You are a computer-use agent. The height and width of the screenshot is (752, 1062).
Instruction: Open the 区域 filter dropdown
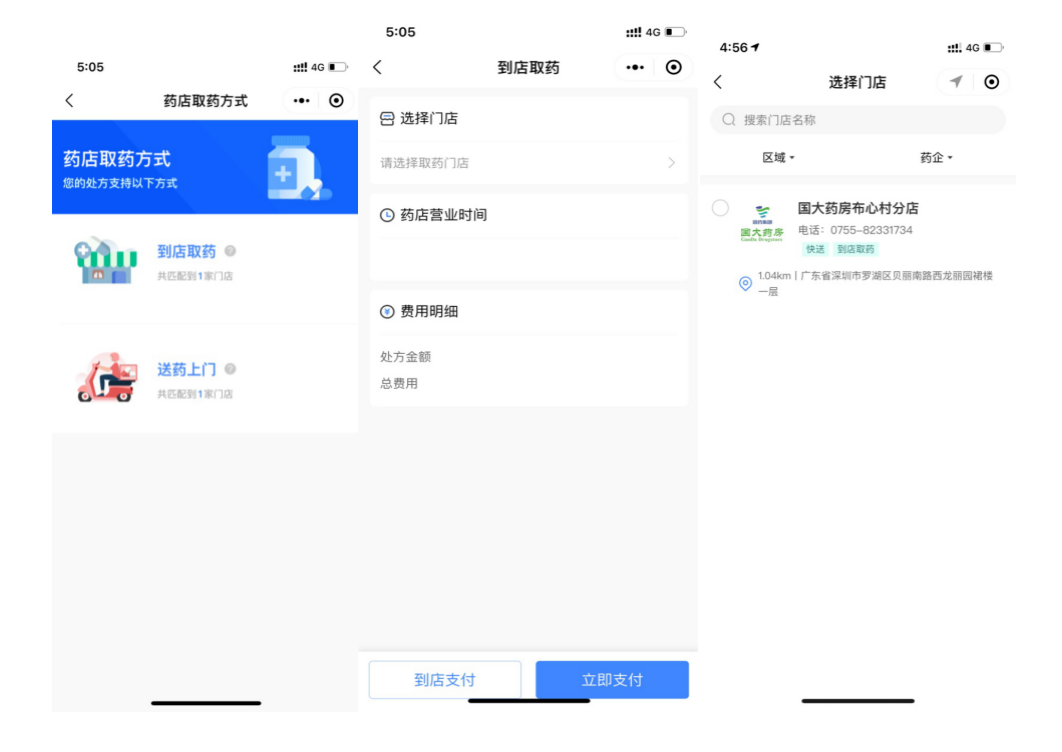coord(778,158)
